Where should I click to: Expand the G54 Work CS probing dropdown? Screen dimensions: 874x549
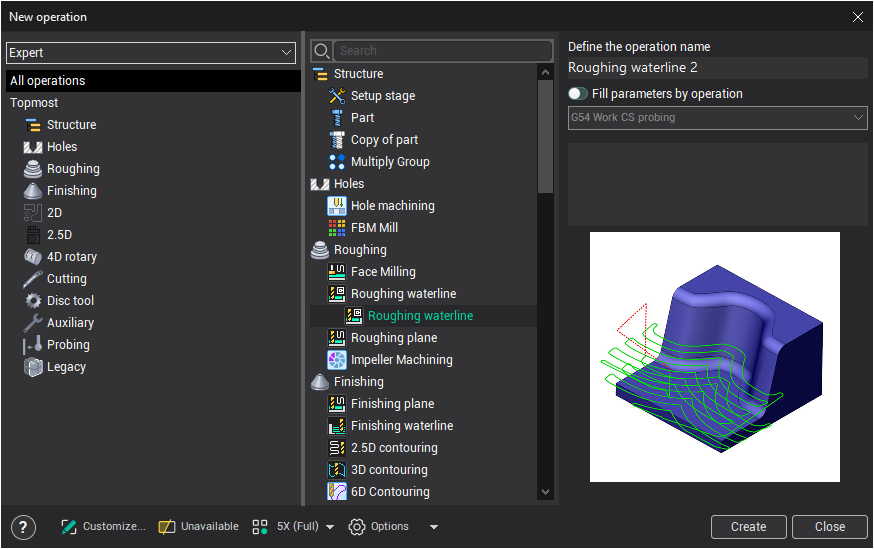click(717, 118)
